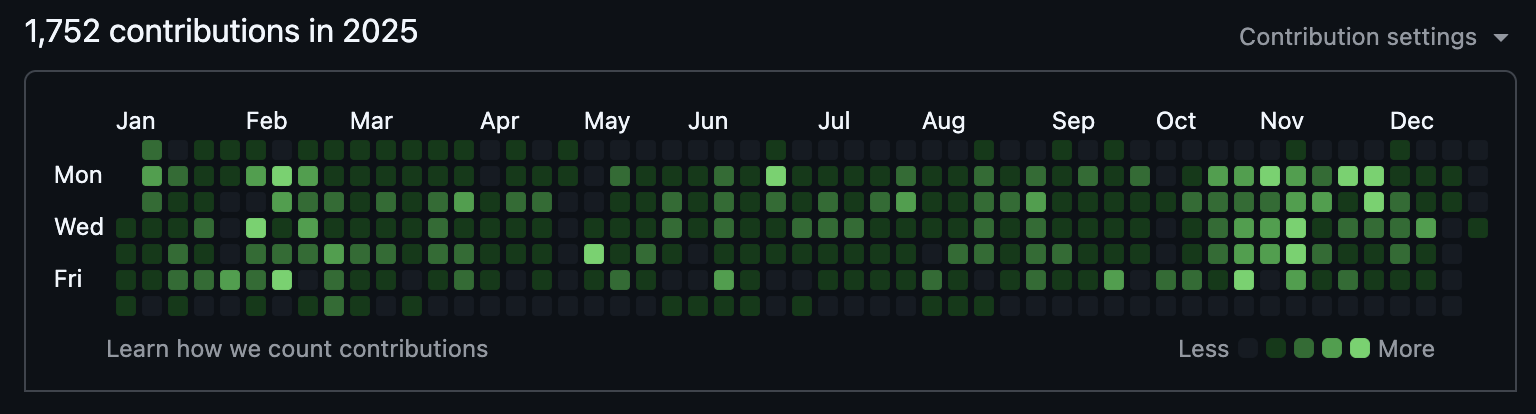The image size is (1536, 414).
Task: Open the 'Learn how we count contributions' link
Action: click(297, 349)
